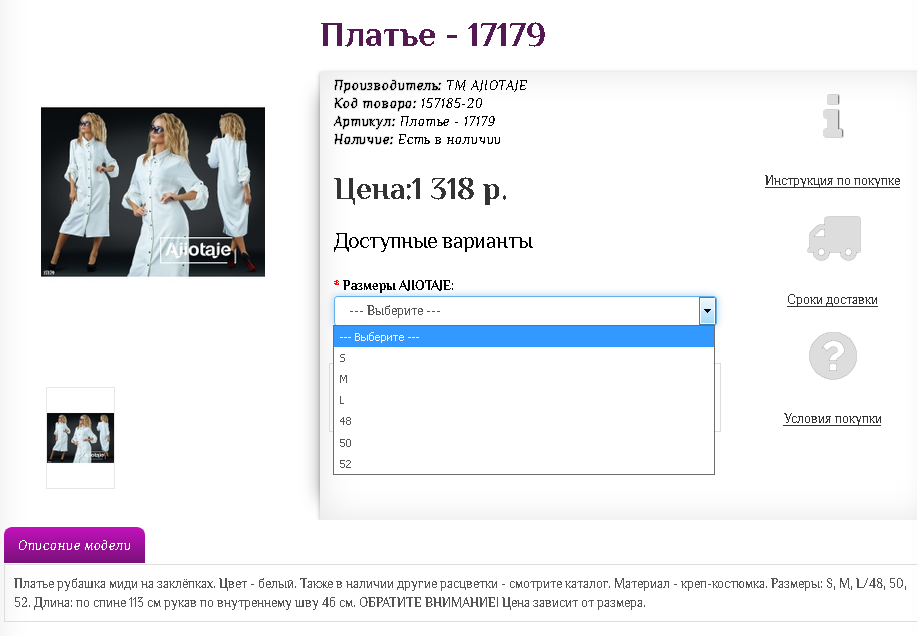Click the main dress product photo
917x636 pixels.
[x=153, y=192]
